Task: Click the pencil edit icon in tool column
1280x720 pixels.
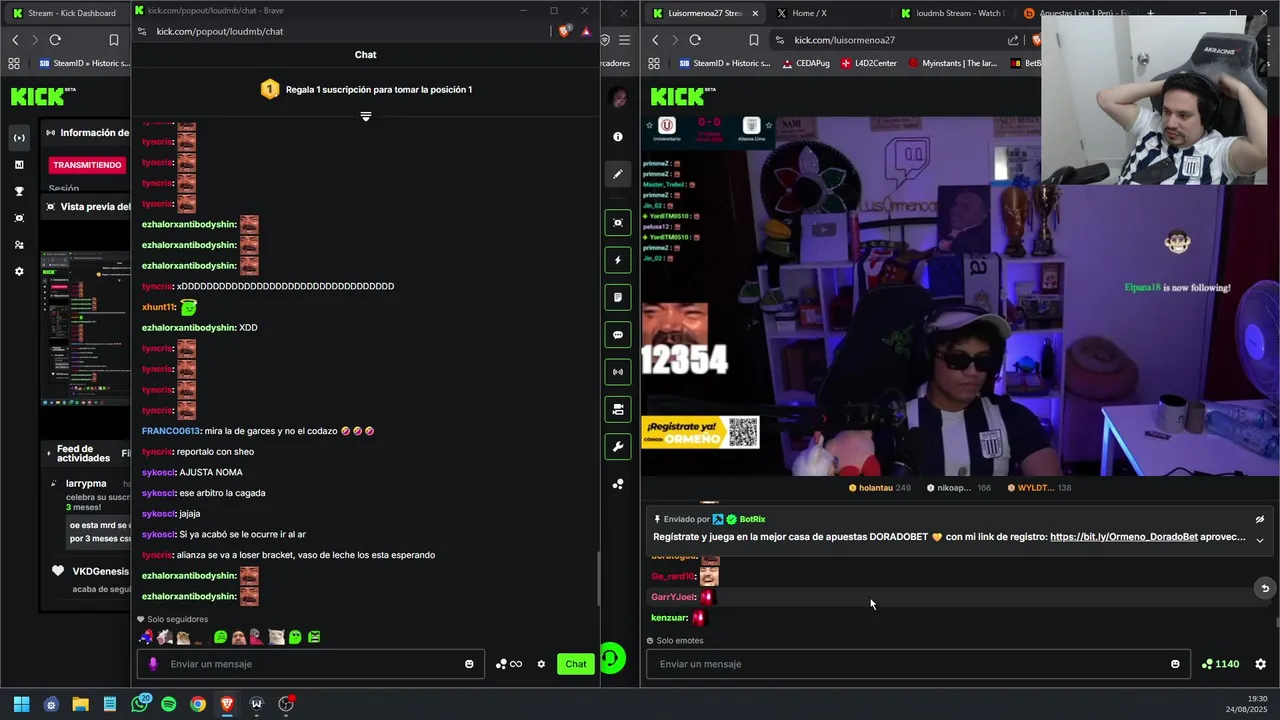Action: tap(618, 174)
